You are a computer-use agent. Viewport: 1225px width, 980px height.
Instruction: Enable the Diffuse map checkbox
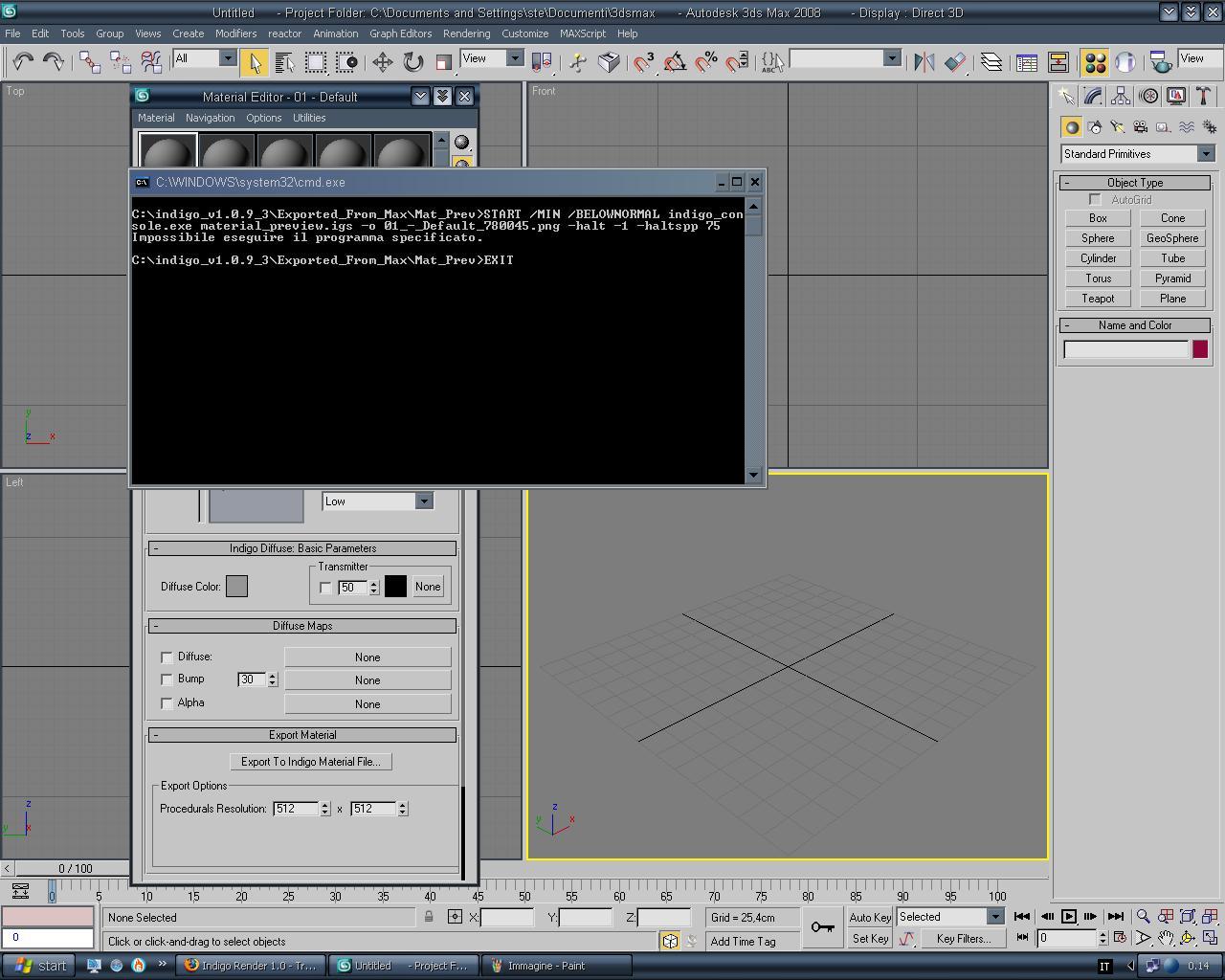(x=167, y=657)
